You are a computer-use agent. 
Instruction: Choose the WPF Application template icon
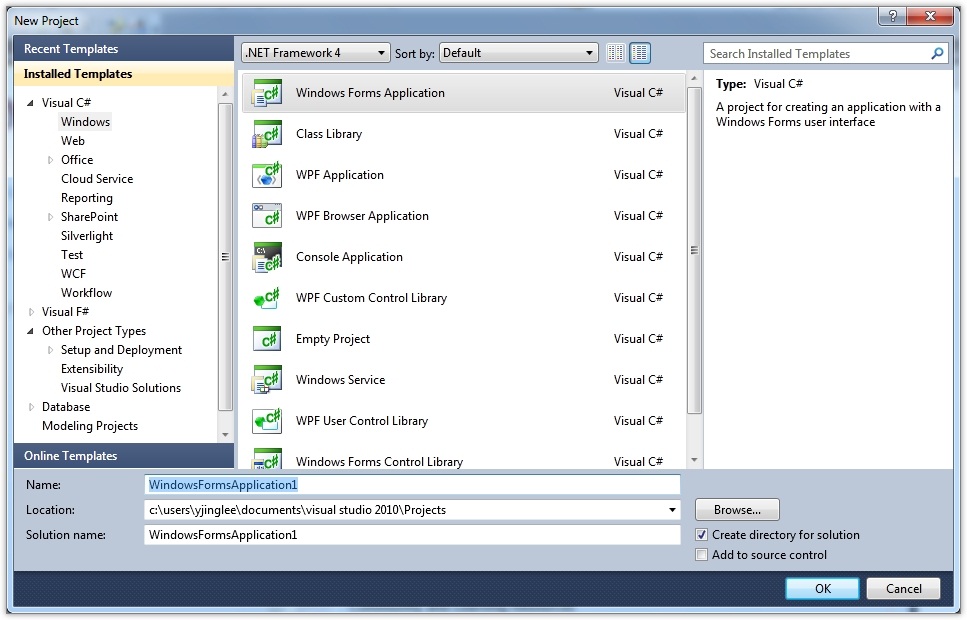(267, 175)
